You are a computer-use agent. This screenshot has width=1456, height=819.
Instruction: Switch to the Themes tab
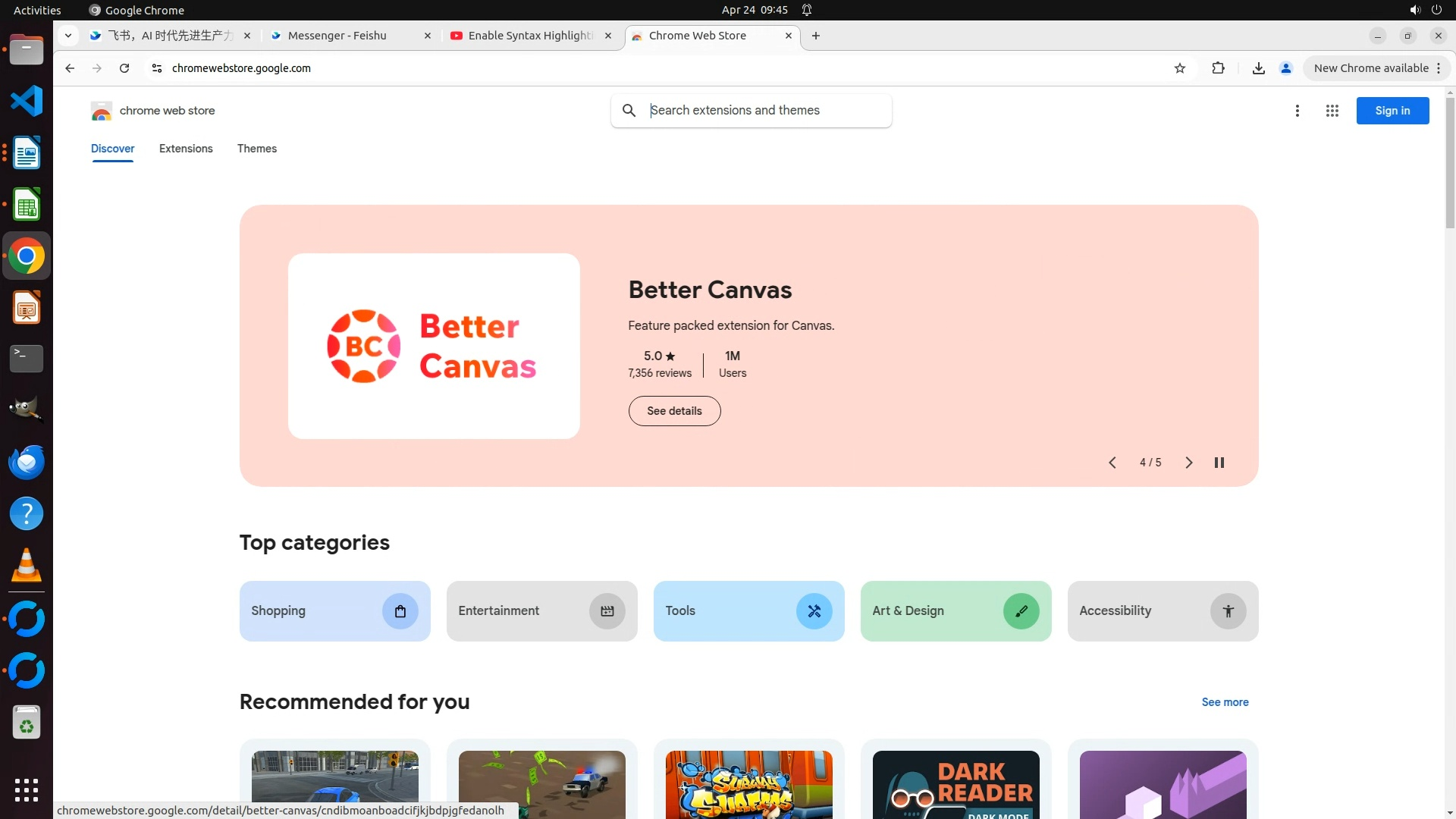[x=256, y=149]
